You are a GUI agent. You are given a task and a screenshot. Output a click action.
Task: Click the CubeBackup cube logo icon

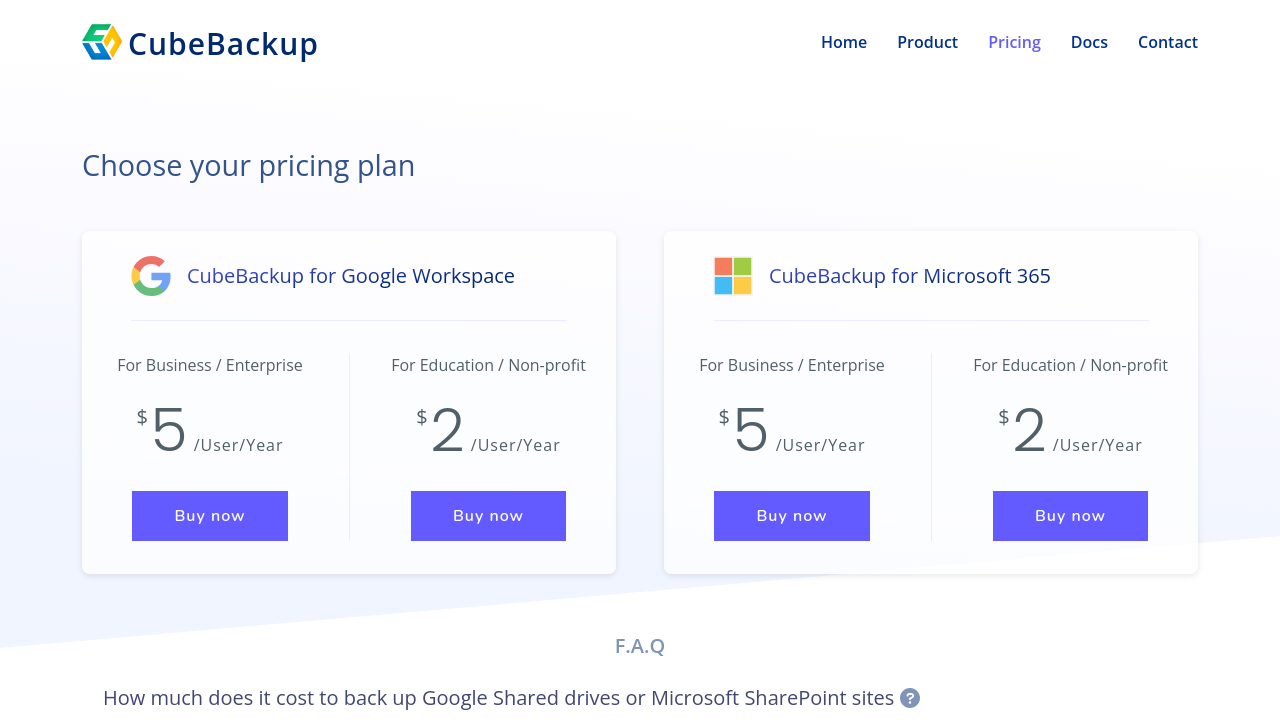pyautogui.click(x=102, y=42)
